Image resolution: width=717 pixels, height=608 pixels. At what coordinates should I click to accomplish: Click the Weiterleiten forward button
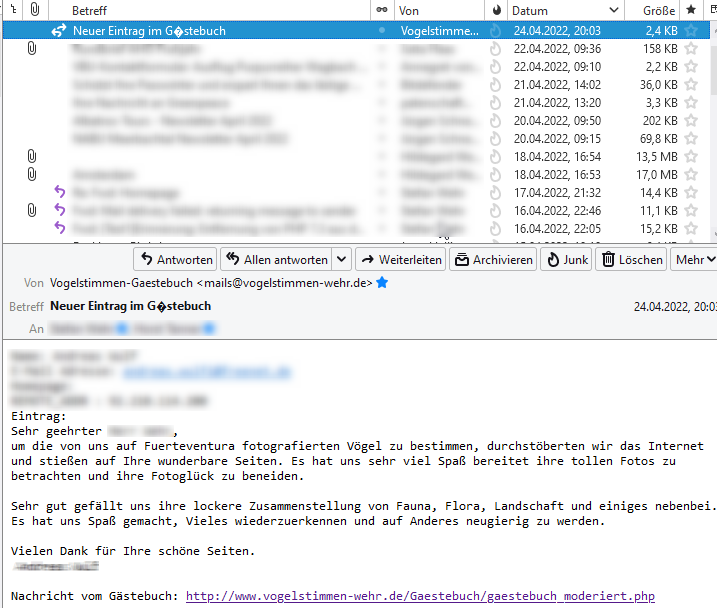[x=401, y=259]
